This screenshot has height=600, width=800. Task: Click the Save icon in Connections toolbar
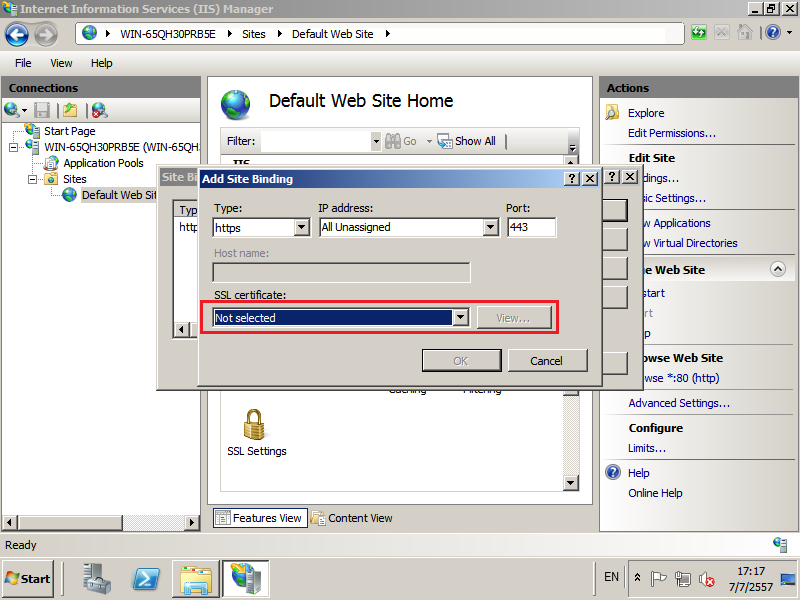(x=42, y=111)
